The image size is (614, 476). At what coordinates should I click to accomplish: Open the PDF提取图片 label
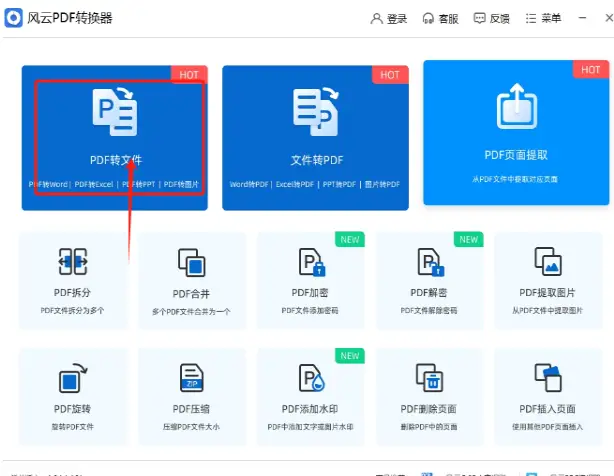(547, 293)
